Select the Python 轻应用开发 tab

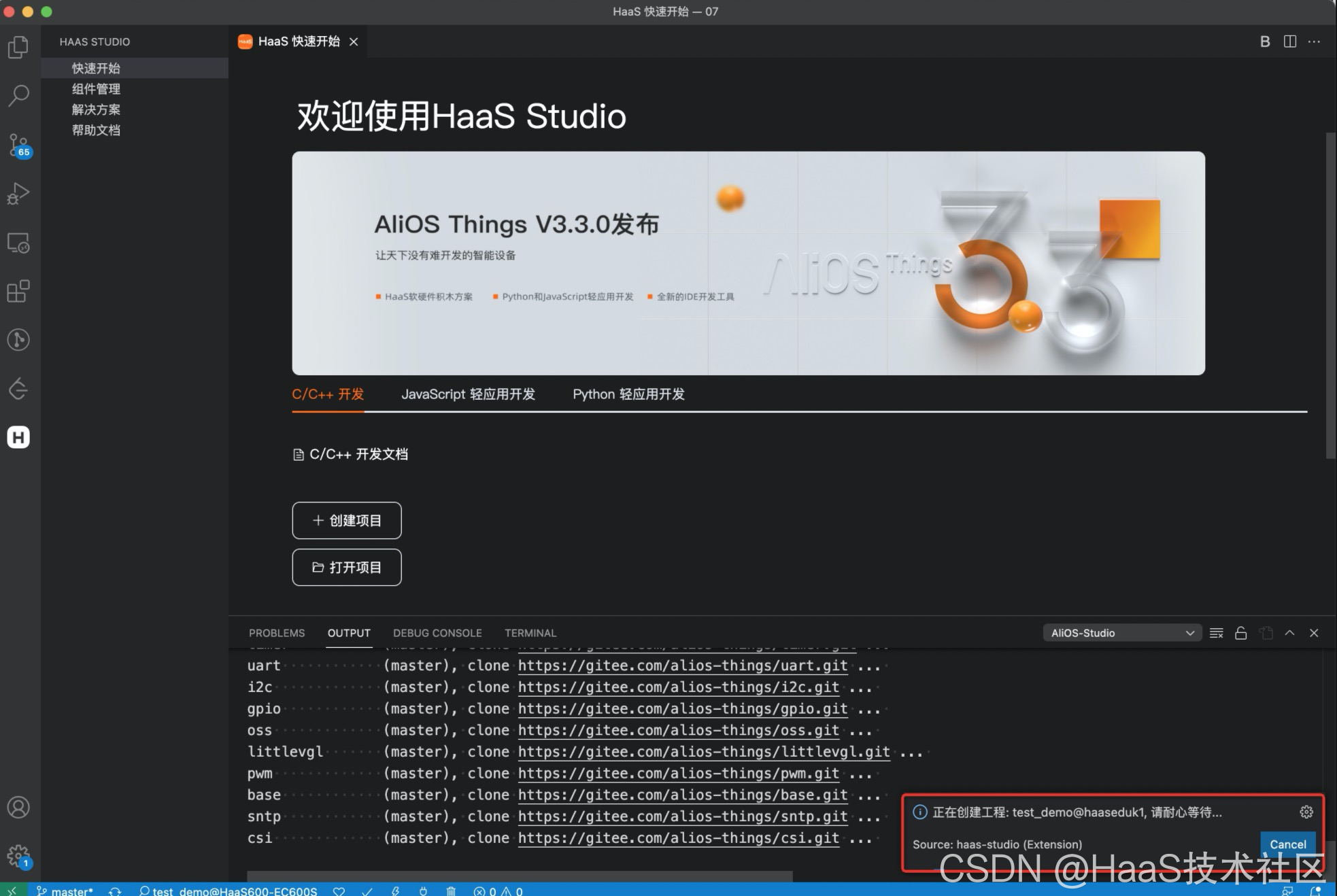[x=628, y=394]
